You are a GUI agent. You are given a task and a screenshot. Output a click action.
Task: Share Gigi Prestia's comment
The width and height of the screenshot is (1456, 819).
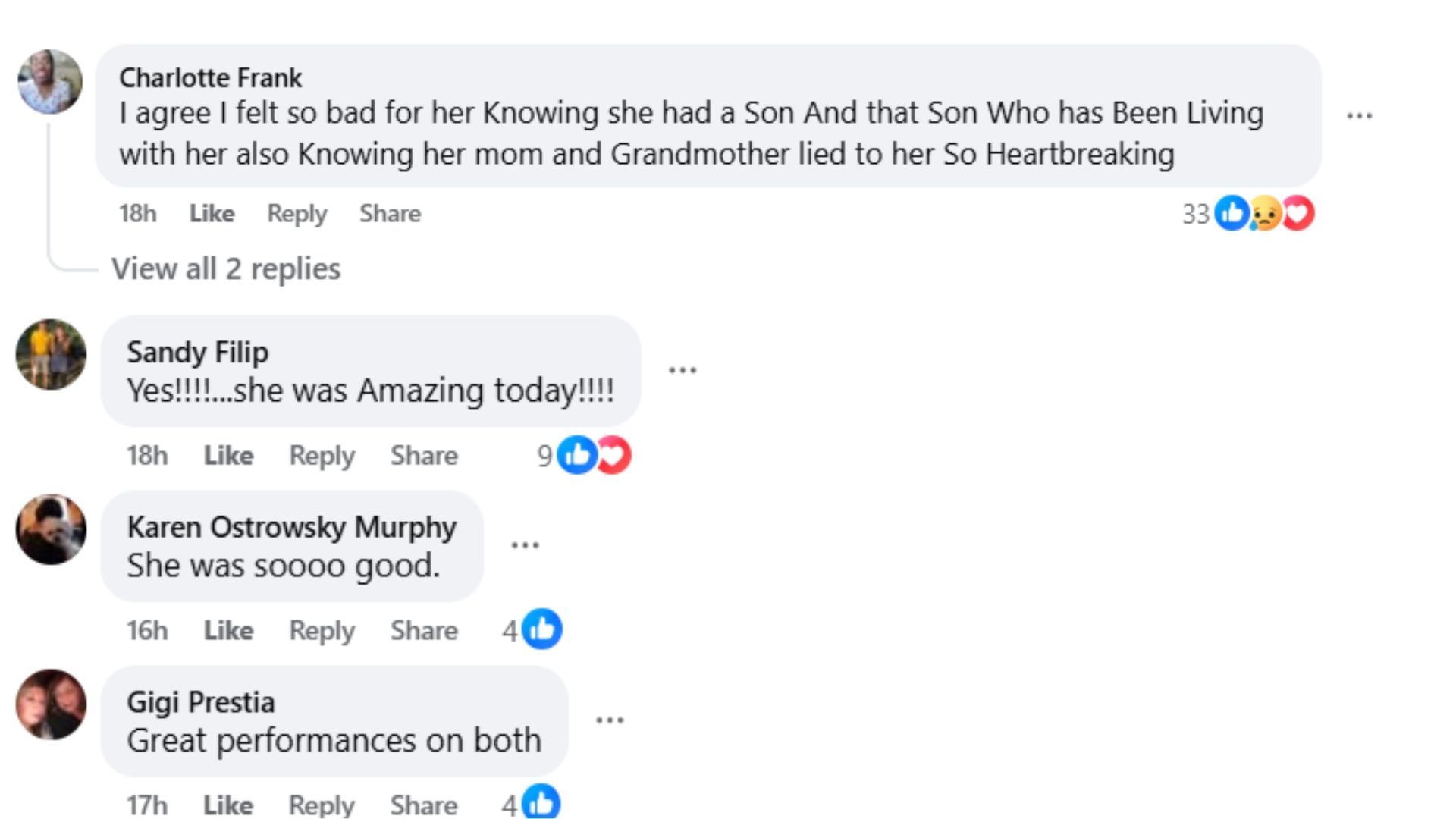(424, 805)
